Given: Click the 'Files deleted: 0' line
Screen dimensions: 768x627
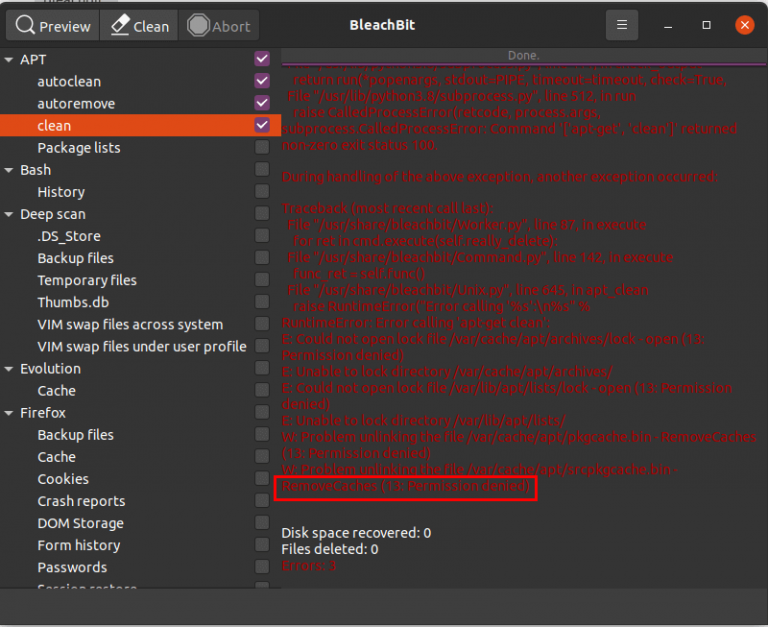Looking at the screenshot, I should [330, 549].
